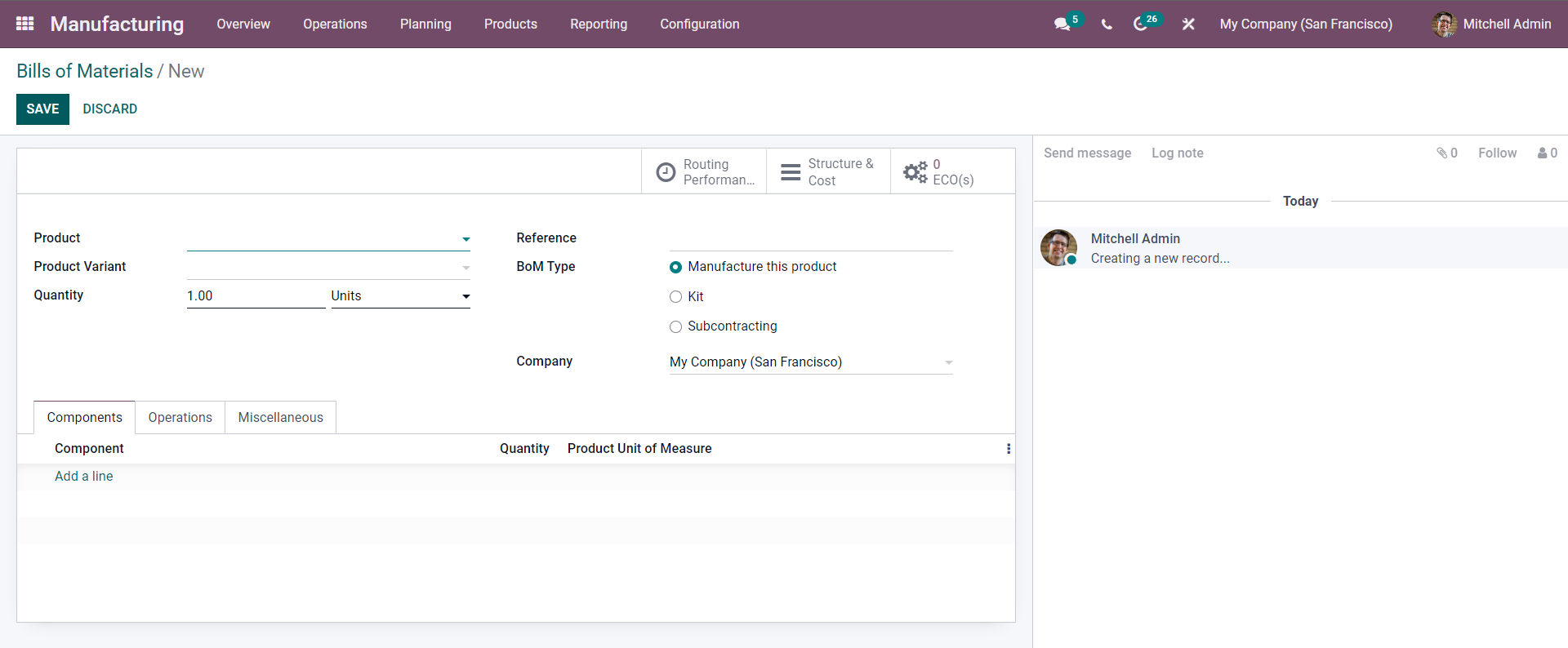Go back to Bills of Materials breadcrumb
This screenshot has width=1568, height=648.
pyautogui.click(x=85, y=71)
